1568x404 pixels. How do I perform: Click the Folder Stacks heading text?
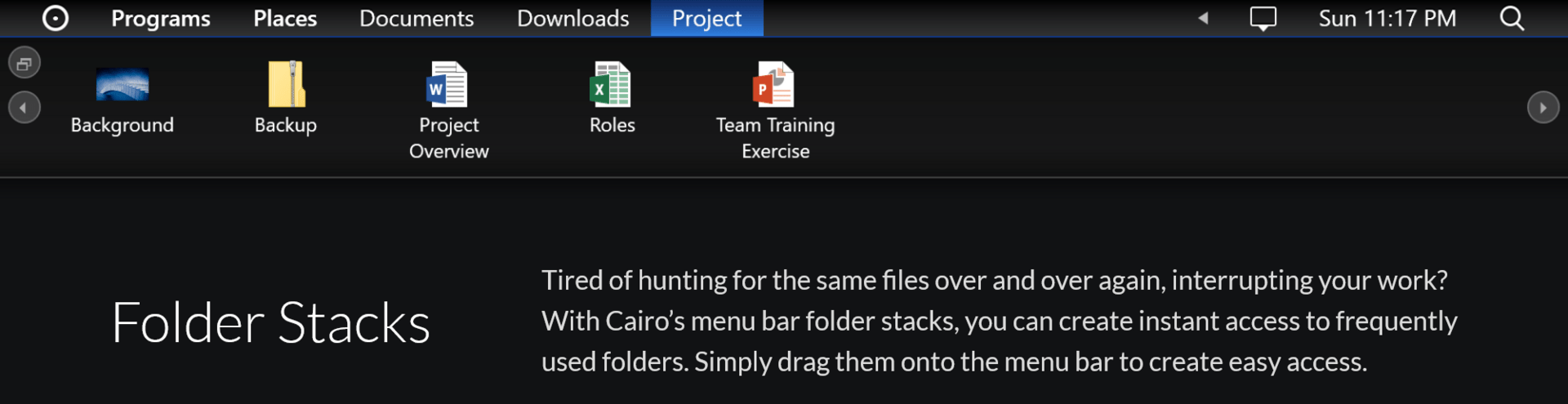pos(270,323)
